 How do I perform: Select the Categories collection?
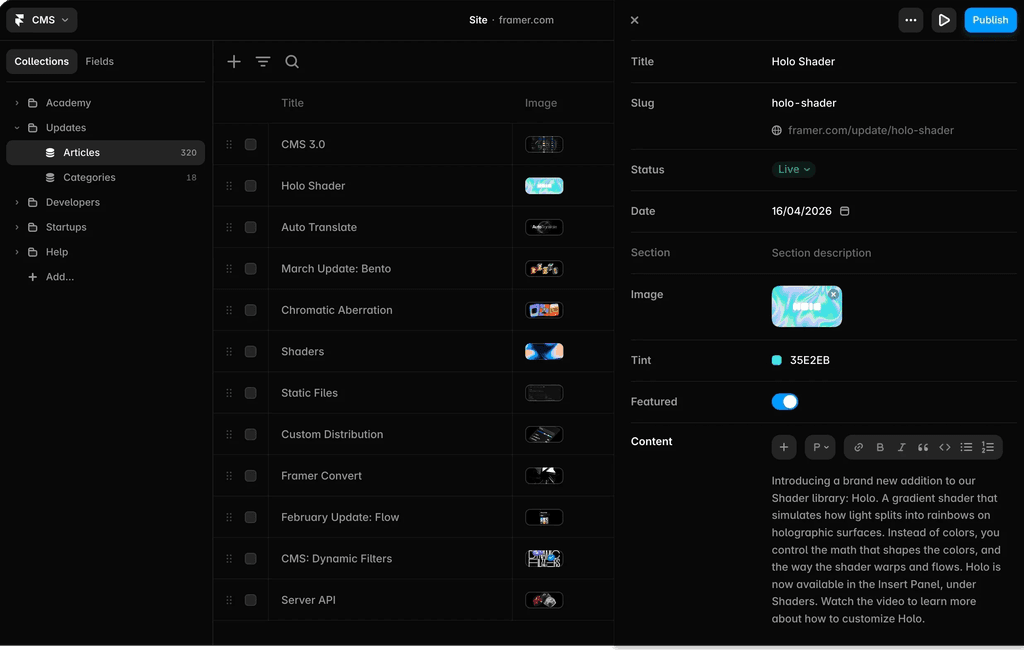tap(106, 177)
